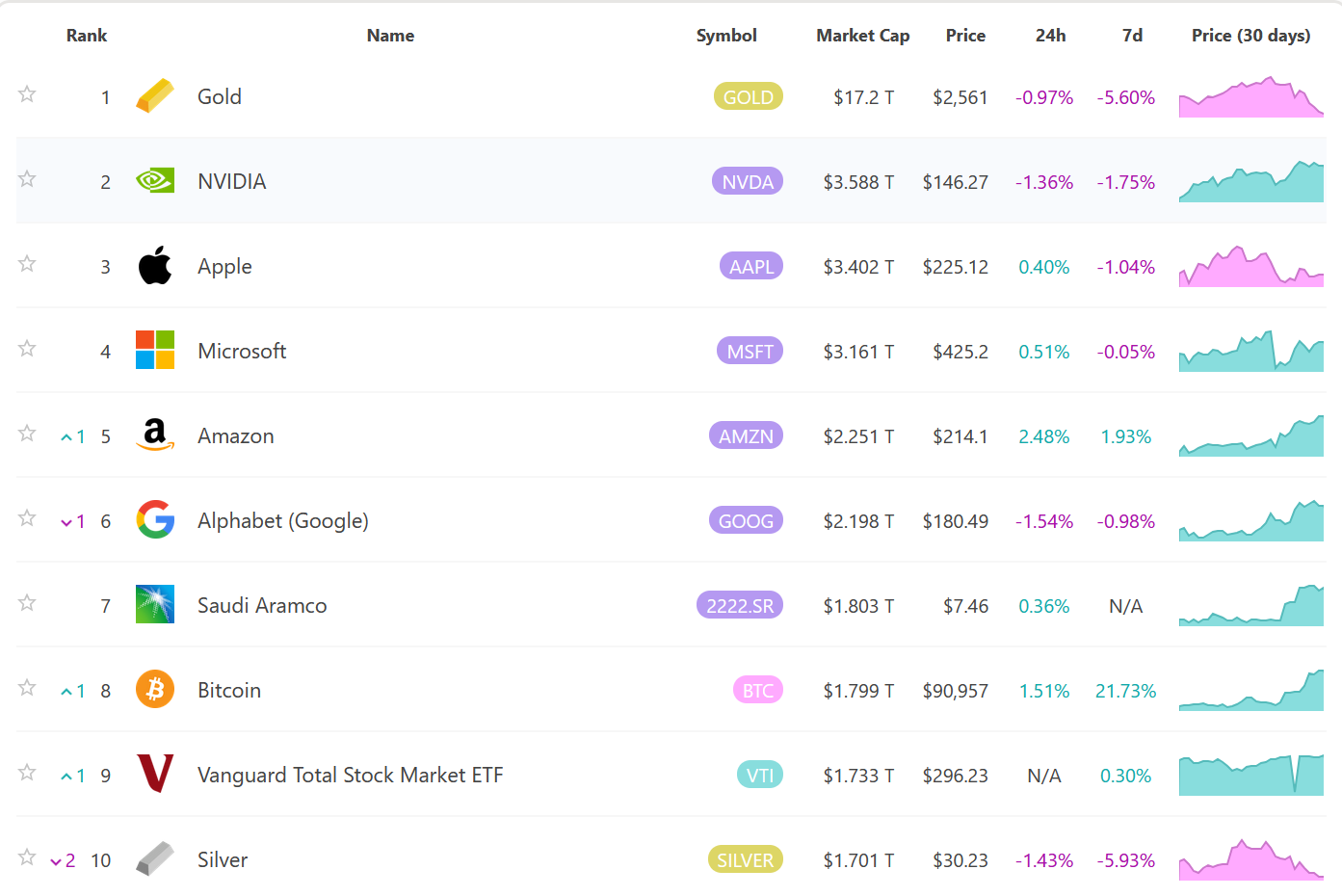
Task: Click the Gold bar logo icon
Action: pos(154,96)
